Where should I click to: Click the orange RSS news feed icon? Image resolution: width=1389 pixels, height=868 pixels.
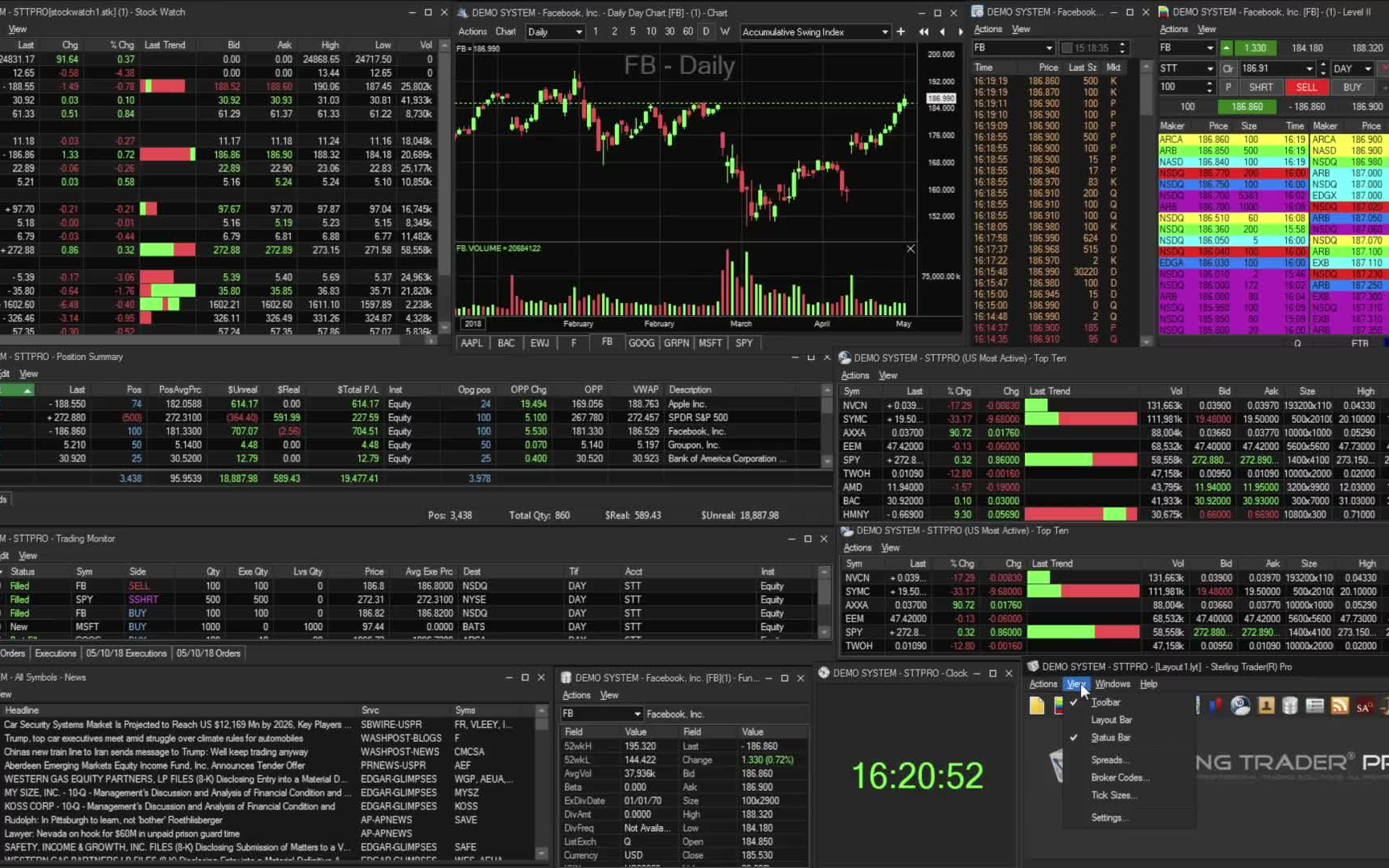point(1340,706)
